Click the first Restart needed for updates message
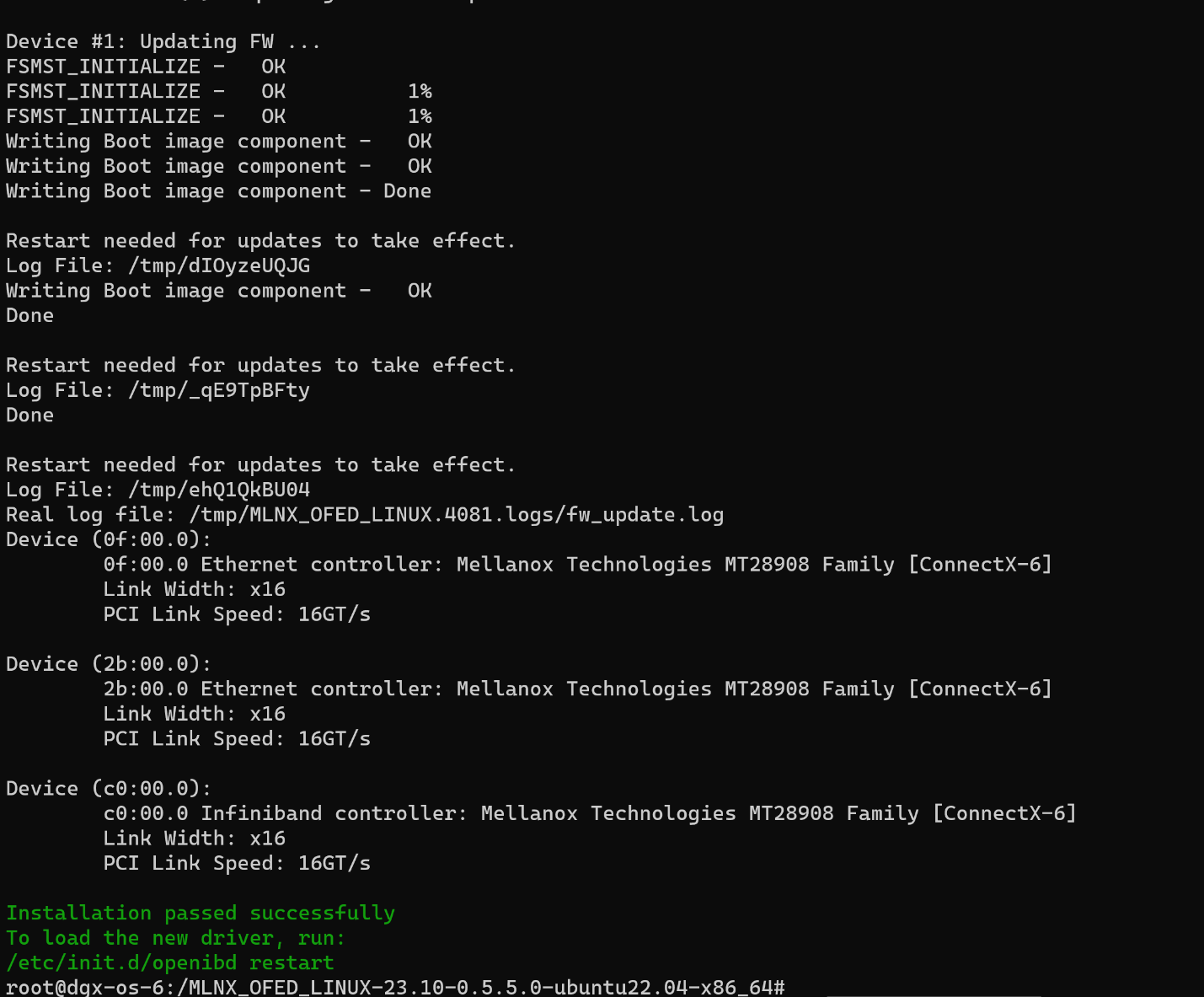The image size is (1204, 997). pyautogui.click(x=260, y=241)
